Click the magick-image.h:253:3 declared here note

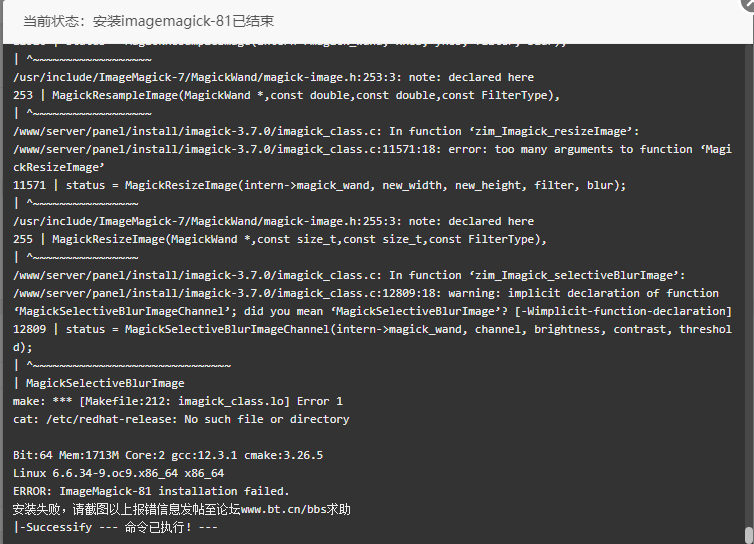pyautogui.click(x=273, y=77)
